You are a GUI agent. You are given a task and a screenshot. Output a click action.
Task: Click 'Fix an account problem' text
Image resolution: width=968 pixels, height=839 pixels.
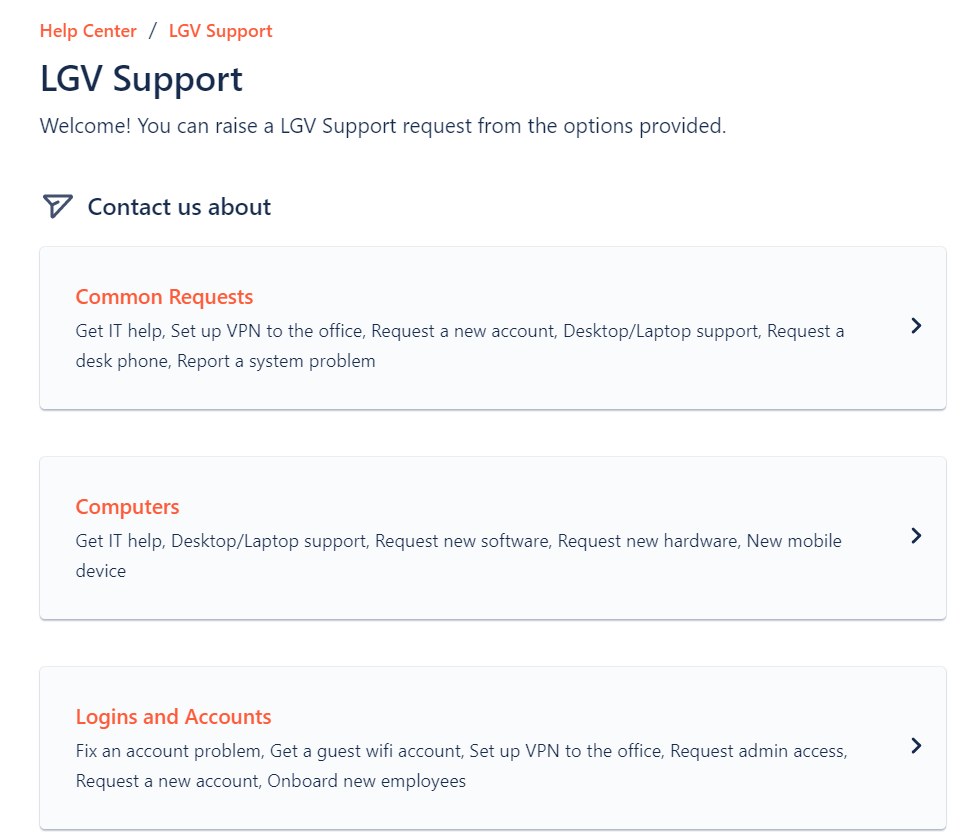pos(168,751)
